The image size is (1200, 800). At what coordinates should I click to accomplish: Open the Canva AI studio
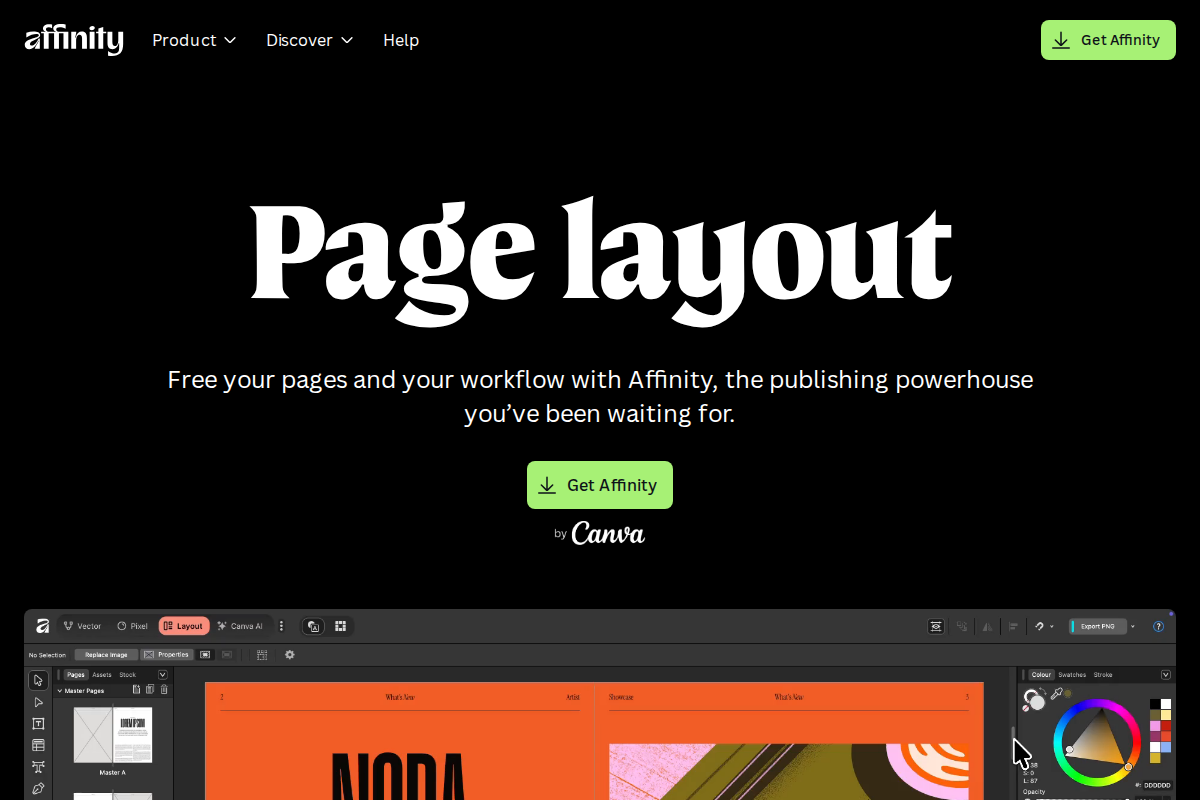(x=240, y=626)
